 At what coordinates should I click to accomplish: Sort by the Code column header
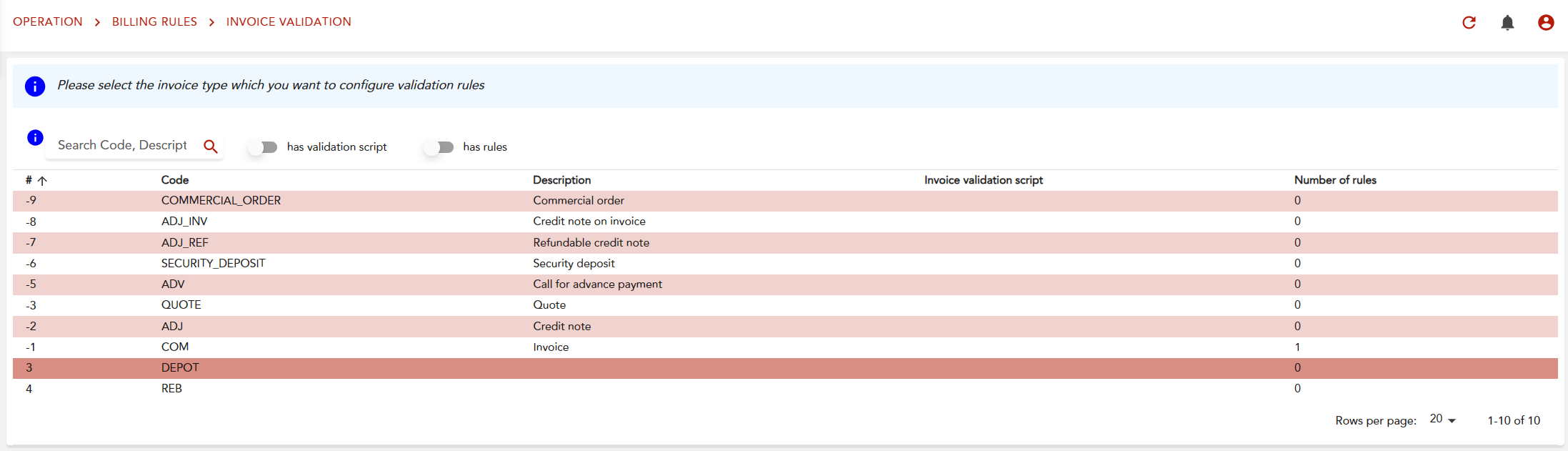click(175, 180)
